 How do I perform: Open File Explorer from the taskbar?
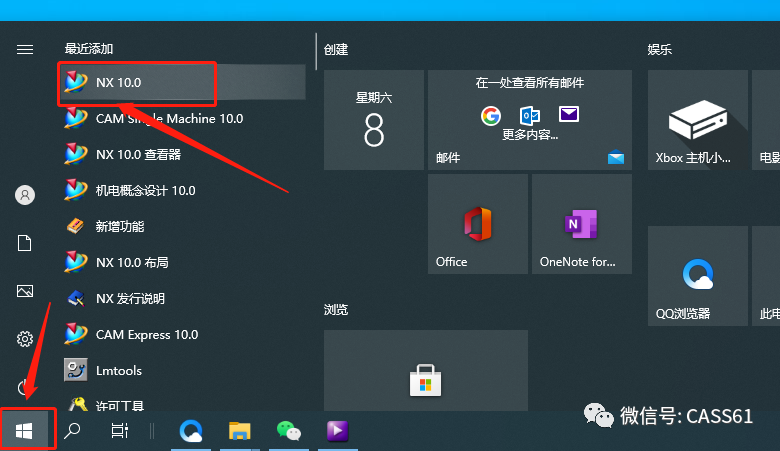point(239,431)
